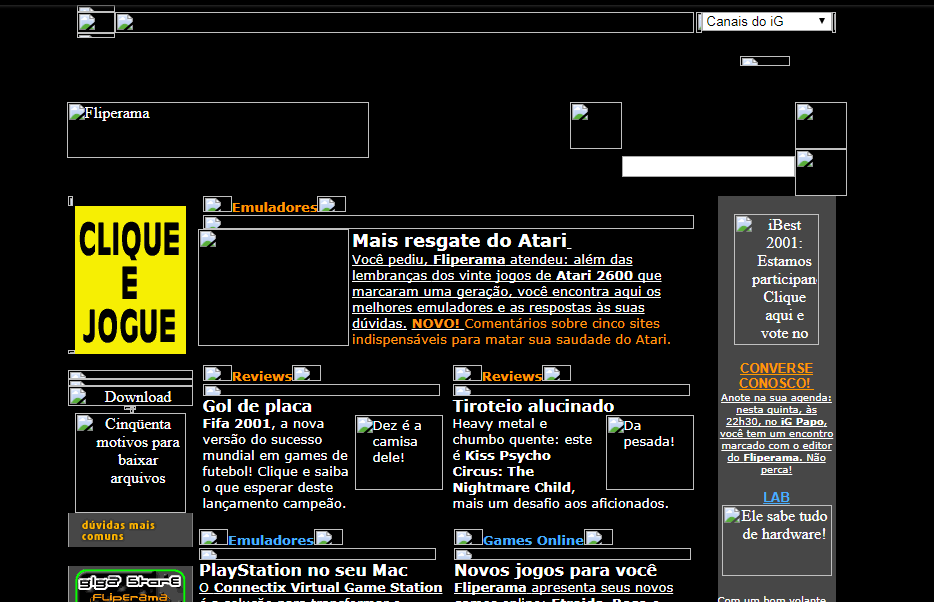Open the Tiroteio alucinado article title

click(x=533, y=406)
